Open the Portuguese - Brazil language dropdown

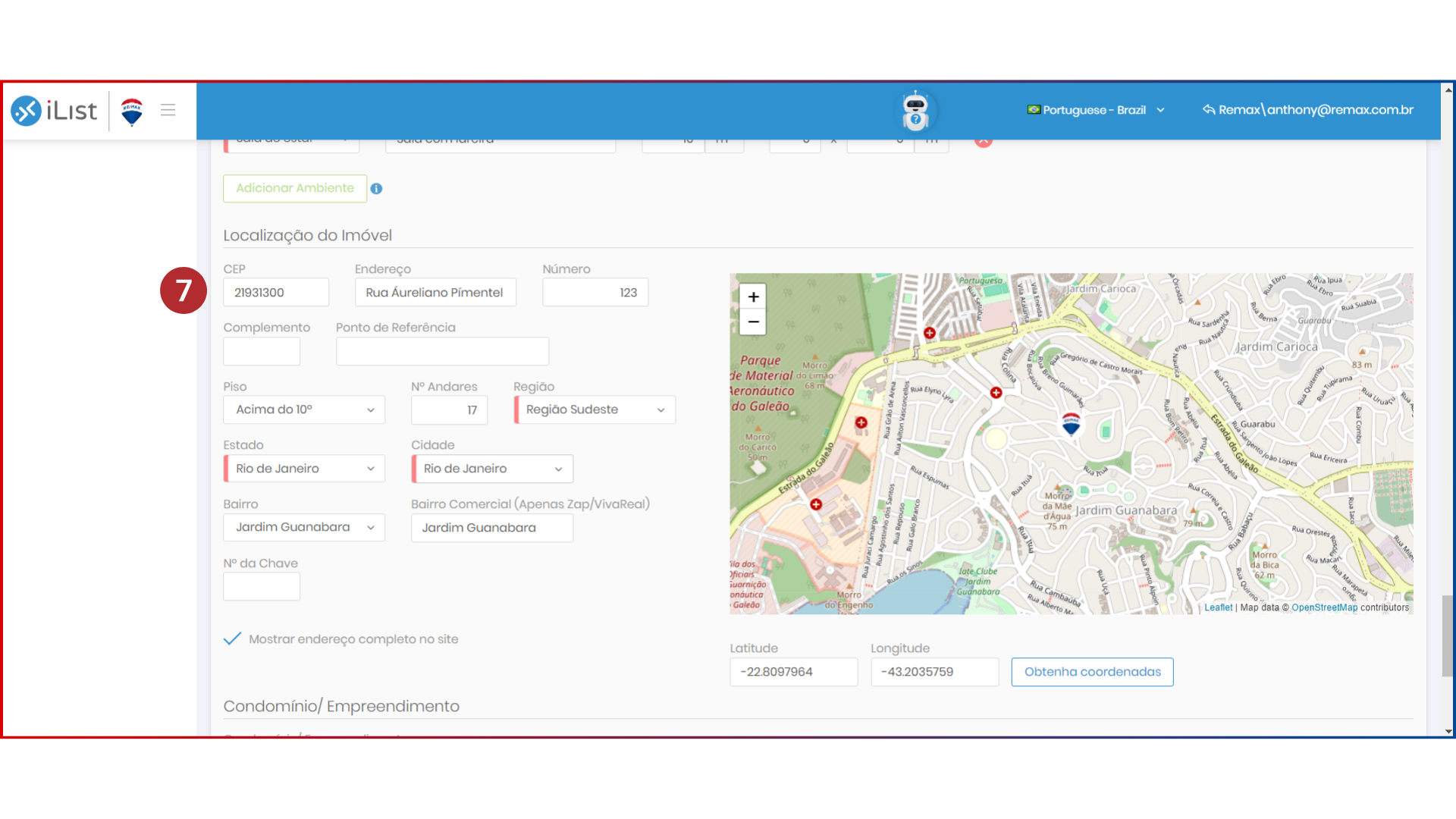click(x=1096, y=110)
